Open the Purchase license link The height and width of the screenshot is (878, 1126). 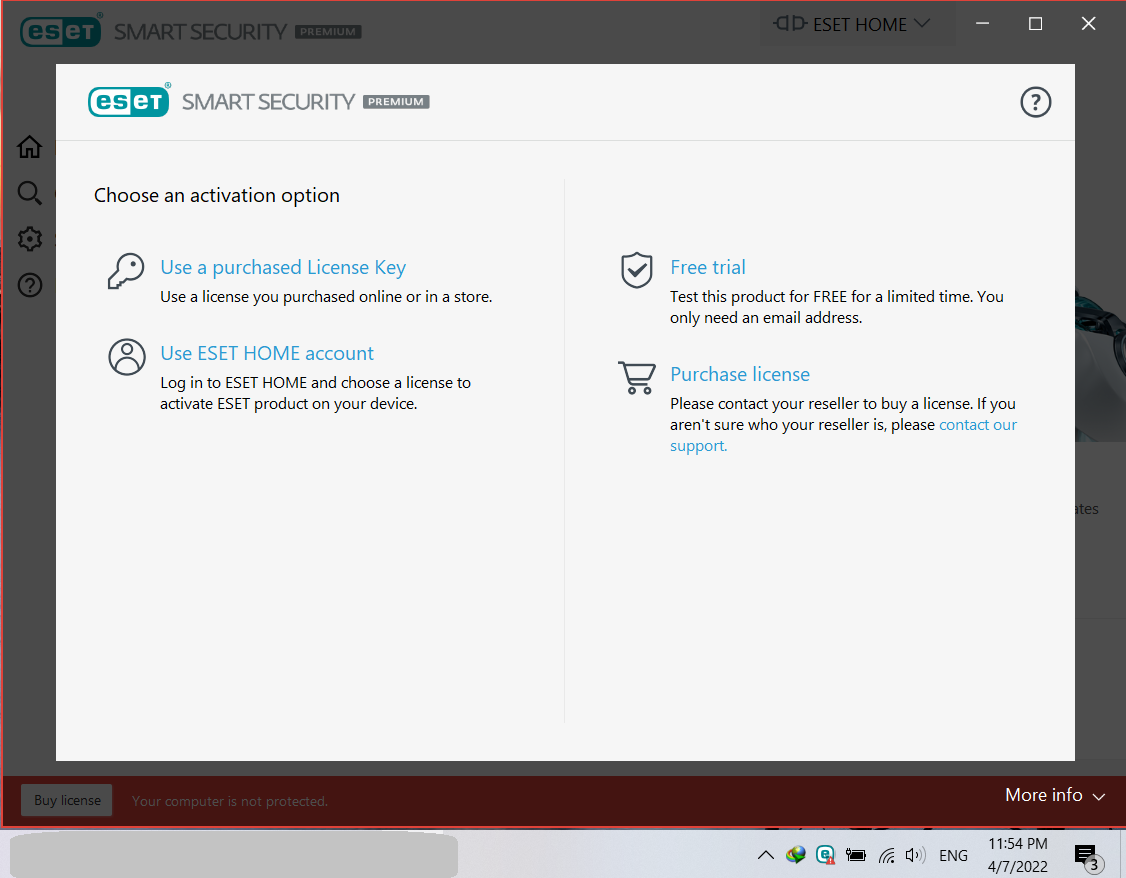[740, 374]
